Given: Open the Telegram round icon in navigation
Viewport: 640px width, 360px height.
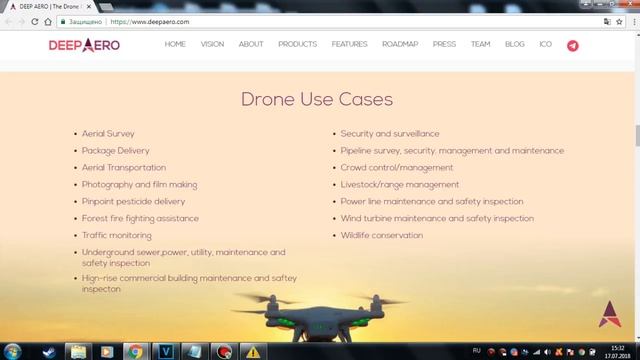Looking at the screenshot, I should click(573, 45).
